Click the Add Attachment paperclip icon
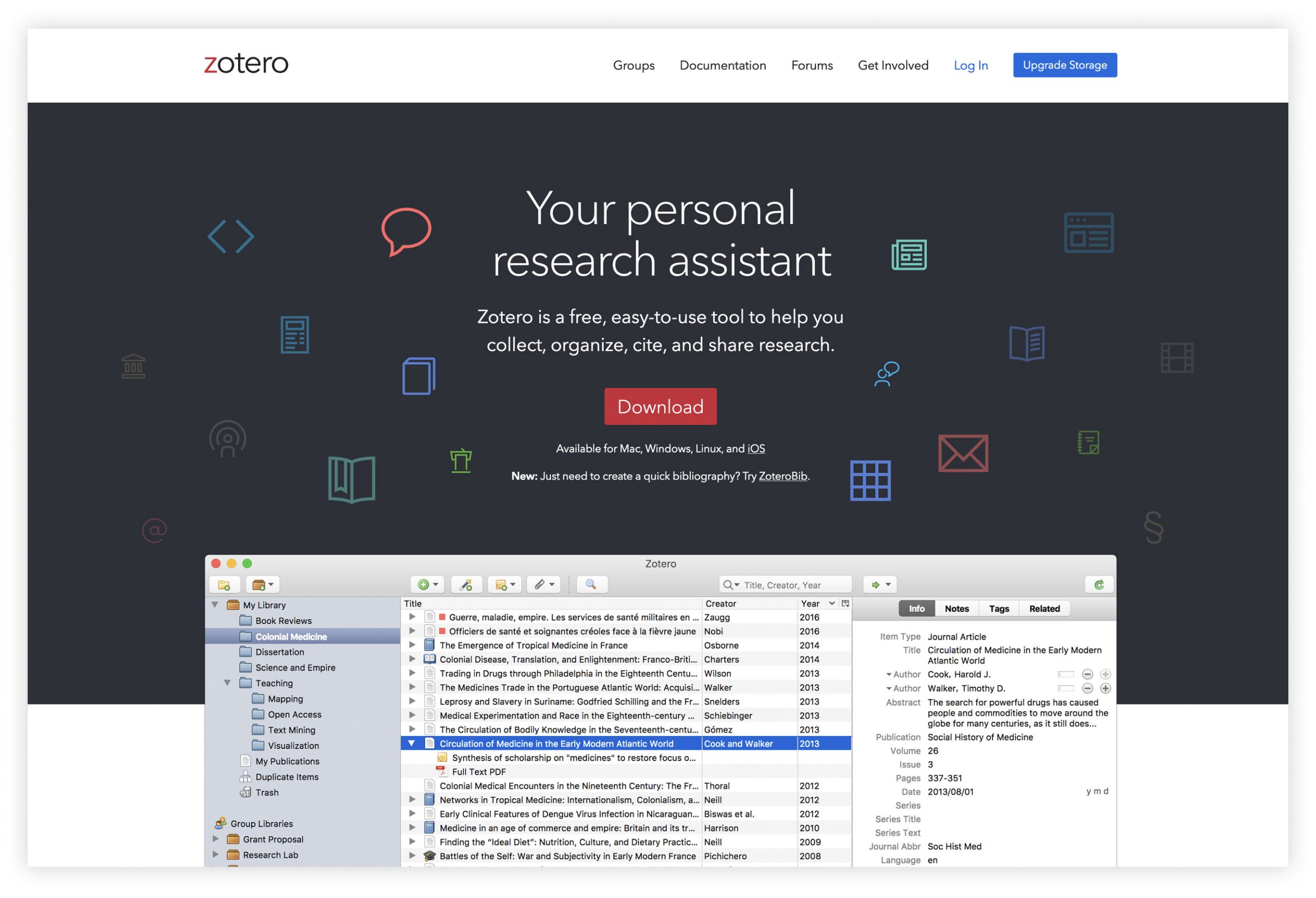Screen dimensions: 1316x898 point(543,585)
